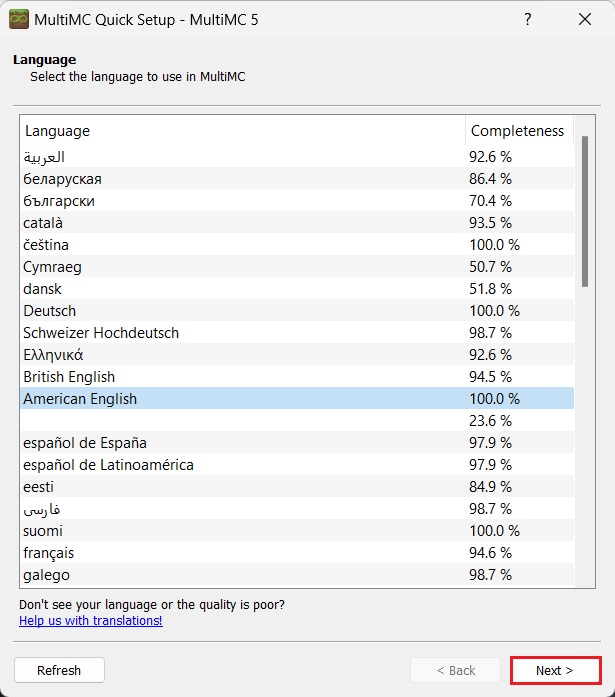Click the question mark help button
Image resolution: width=615 pixels, height=697 pixels.
coord(527,19)
